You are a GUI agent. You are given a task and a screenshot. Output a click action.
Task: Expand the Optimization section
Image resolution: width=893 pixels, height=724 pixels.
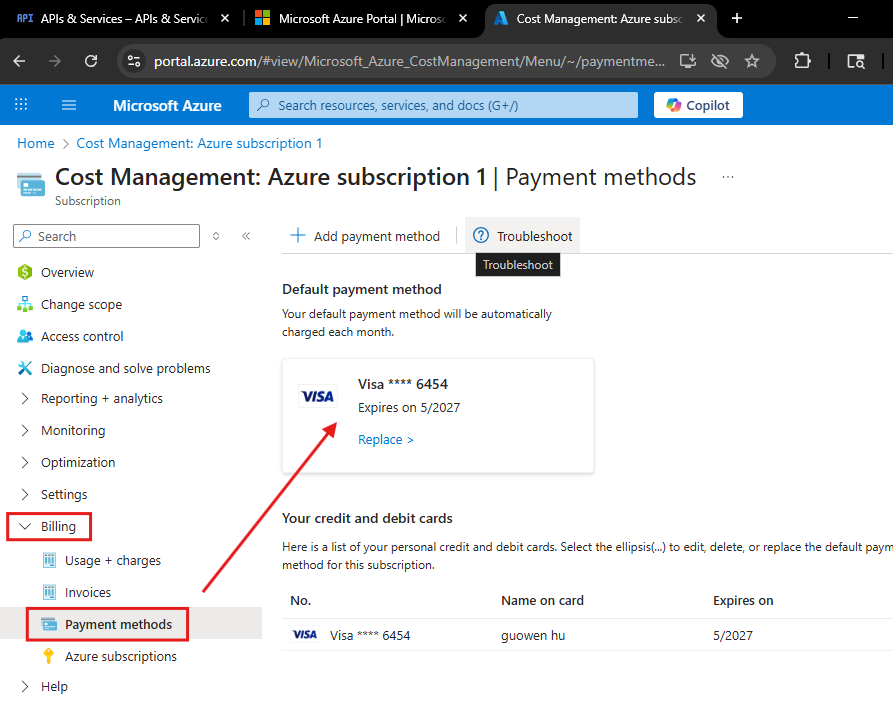click(x=78, y=463)
